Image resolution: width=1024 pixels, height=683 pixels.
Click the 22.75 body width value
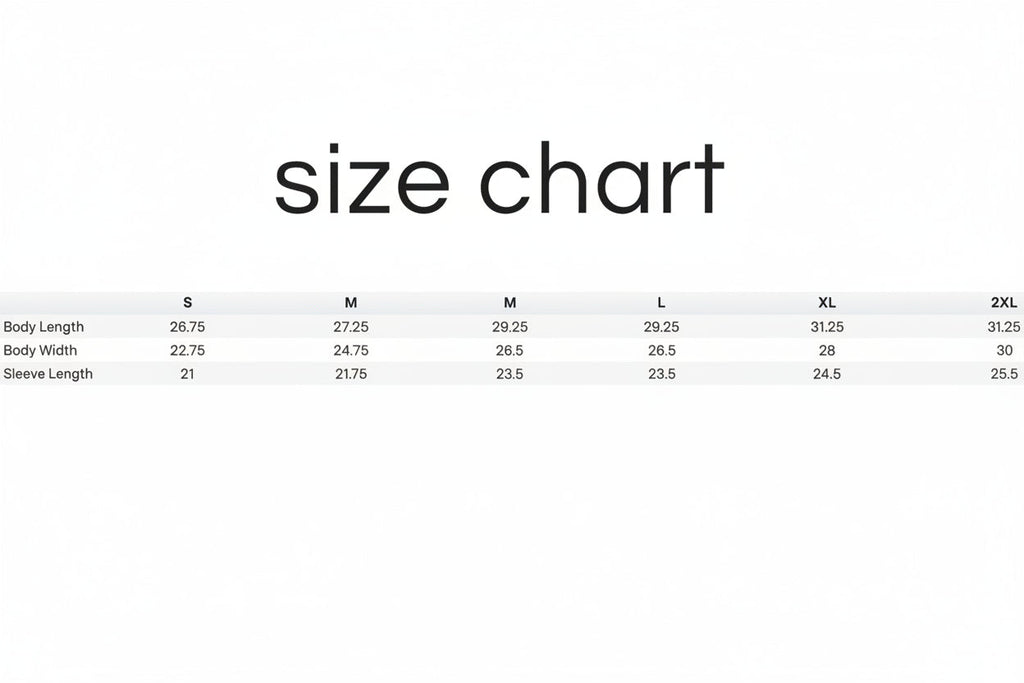coord(188,351)
